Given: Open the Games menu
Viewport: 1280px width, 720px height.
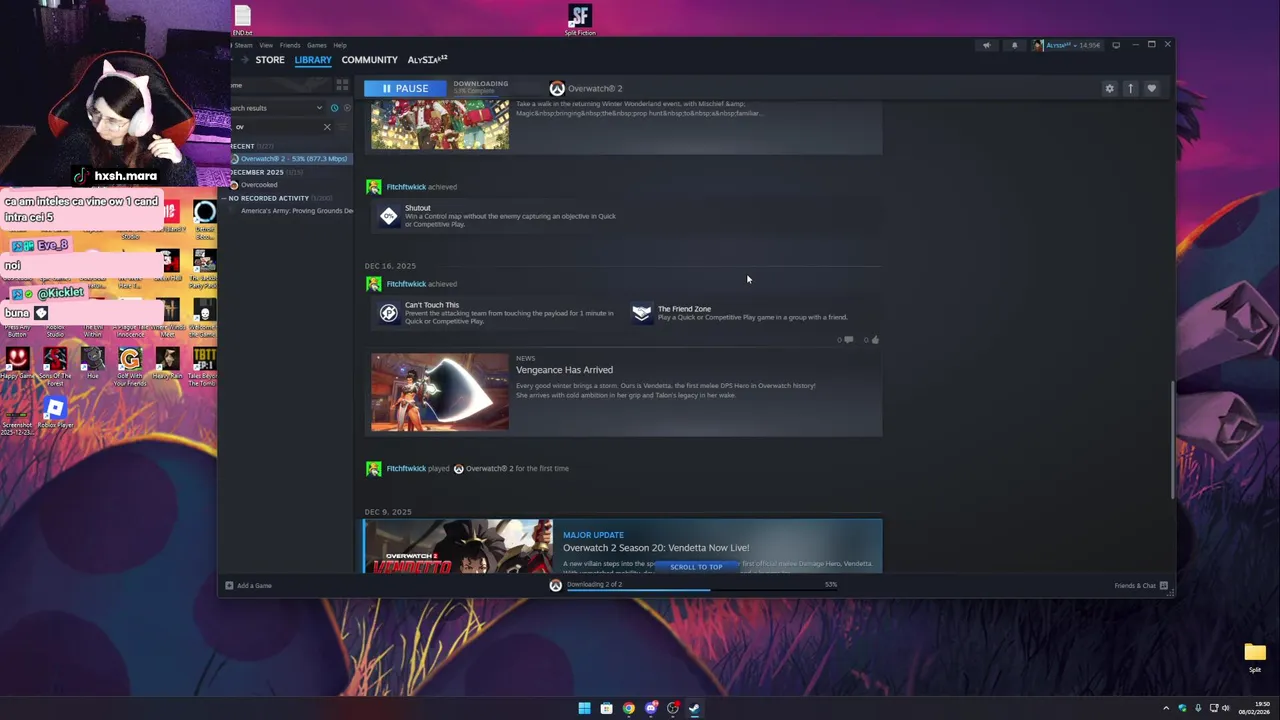Looking at the screenshot, I should point(317,45).
